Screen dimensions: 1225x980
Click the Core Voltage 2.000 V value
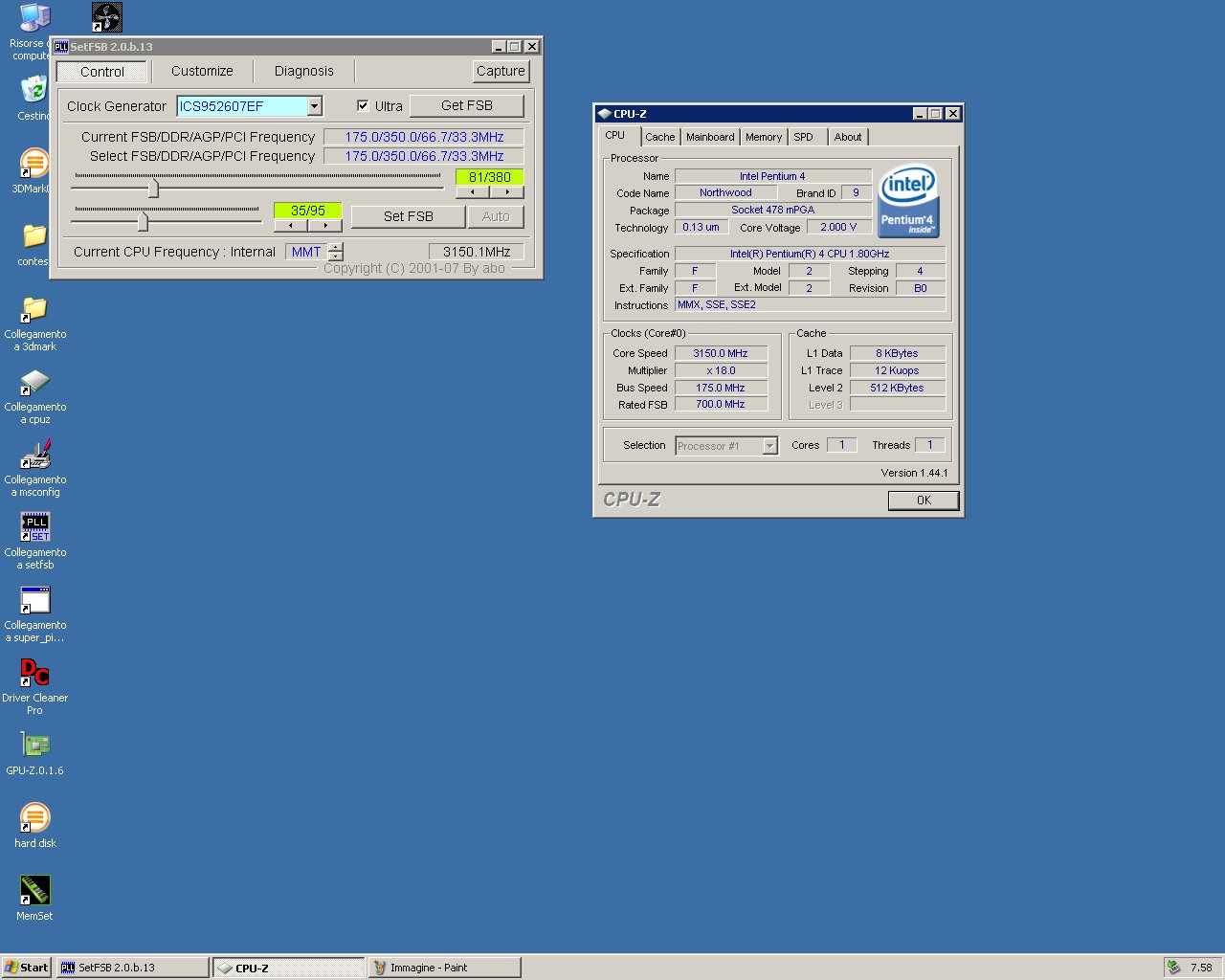tap(839, 227)
